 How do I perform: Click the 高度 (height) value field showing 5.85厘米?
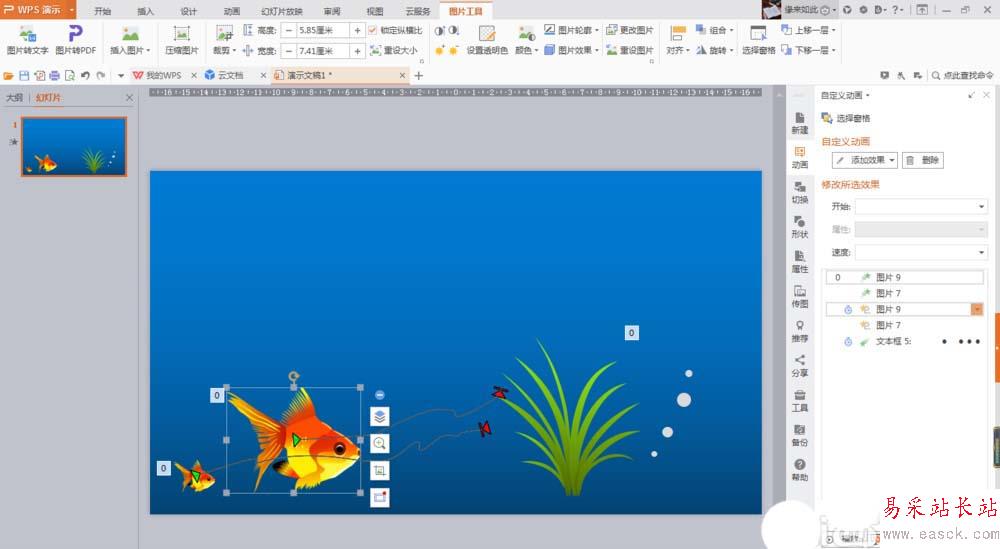pos(323,30)
